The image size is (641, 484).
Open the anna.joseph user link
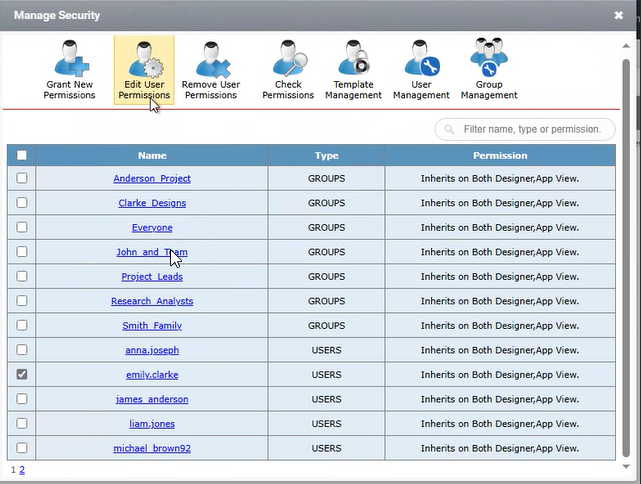(152, 350)
